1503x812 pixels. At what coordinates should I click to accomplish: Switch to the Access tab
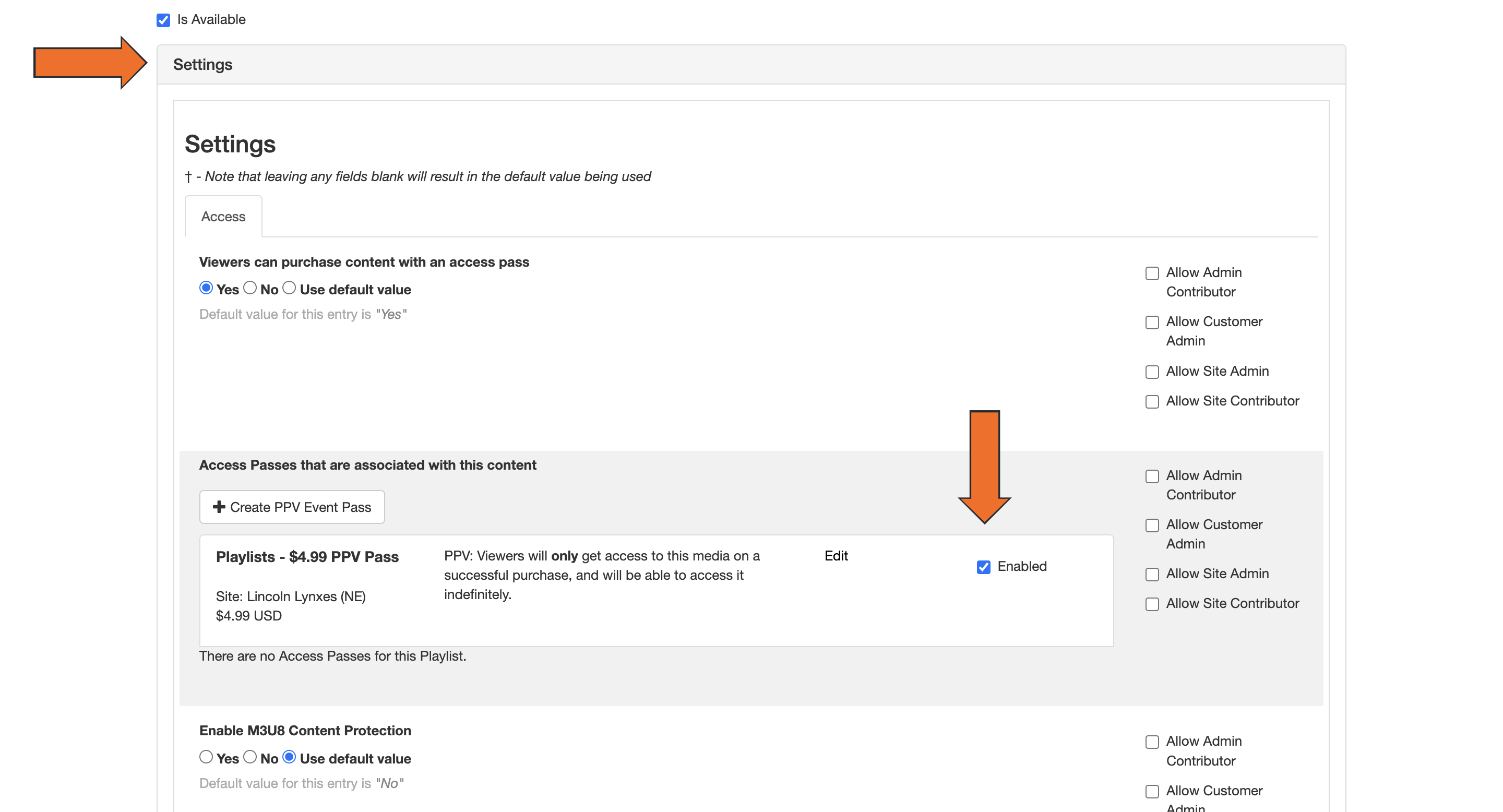click(x=223, y=217)
